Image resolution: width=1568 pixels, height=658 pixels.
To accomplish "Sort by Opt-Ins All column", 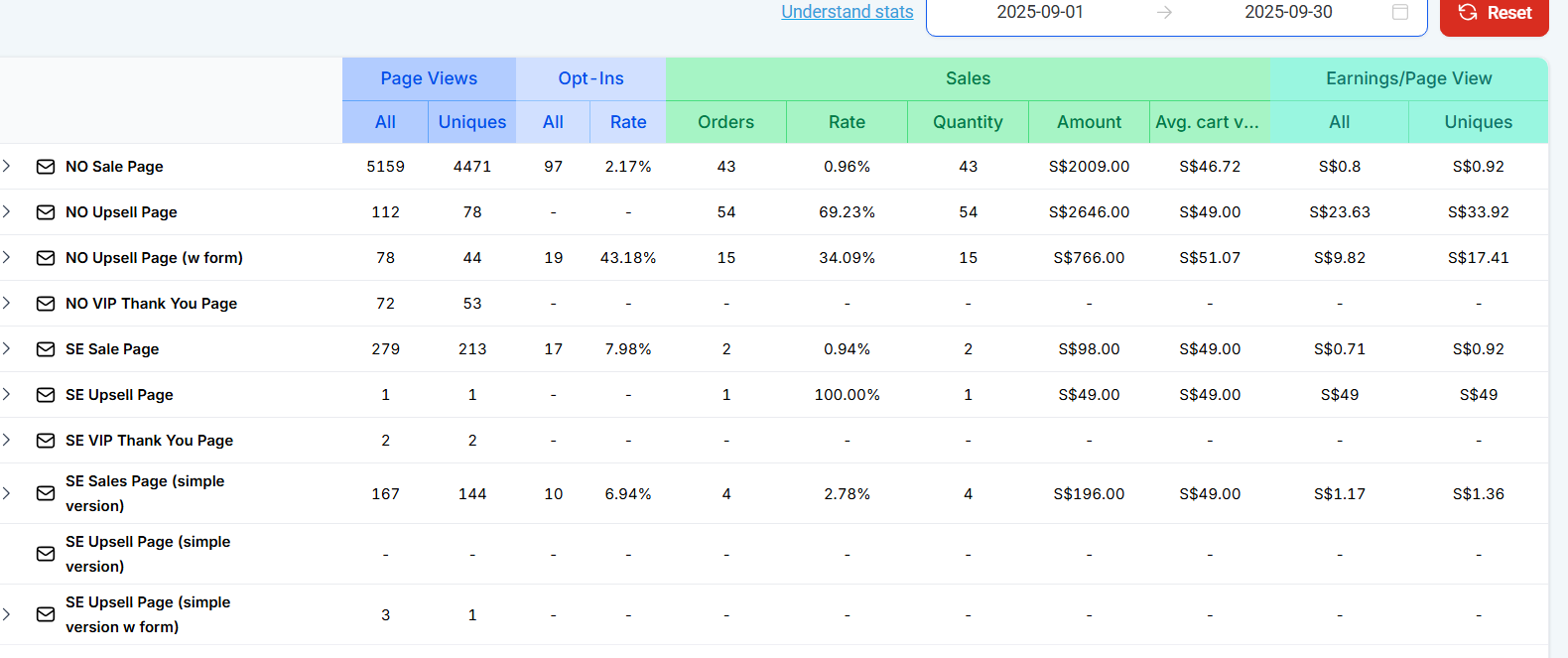I will (x=553, y=122).
